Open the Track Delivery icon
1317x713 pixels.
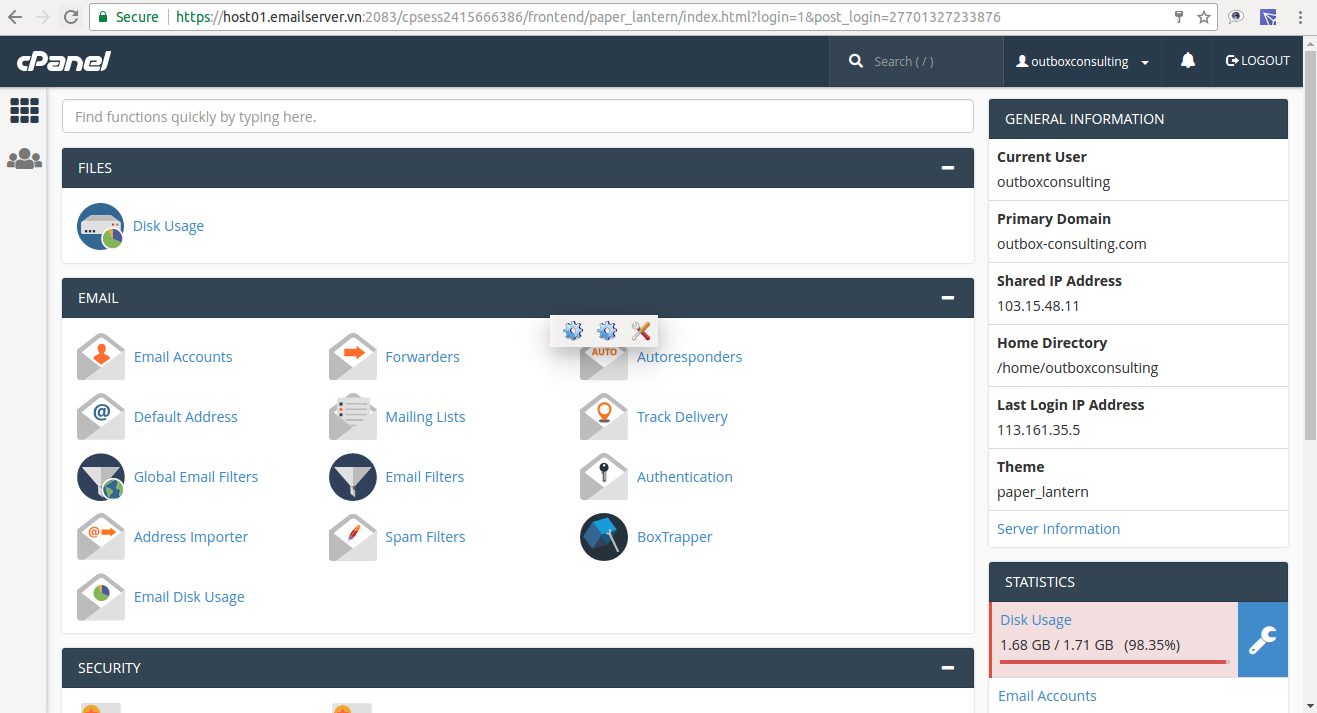pos(604,417)
